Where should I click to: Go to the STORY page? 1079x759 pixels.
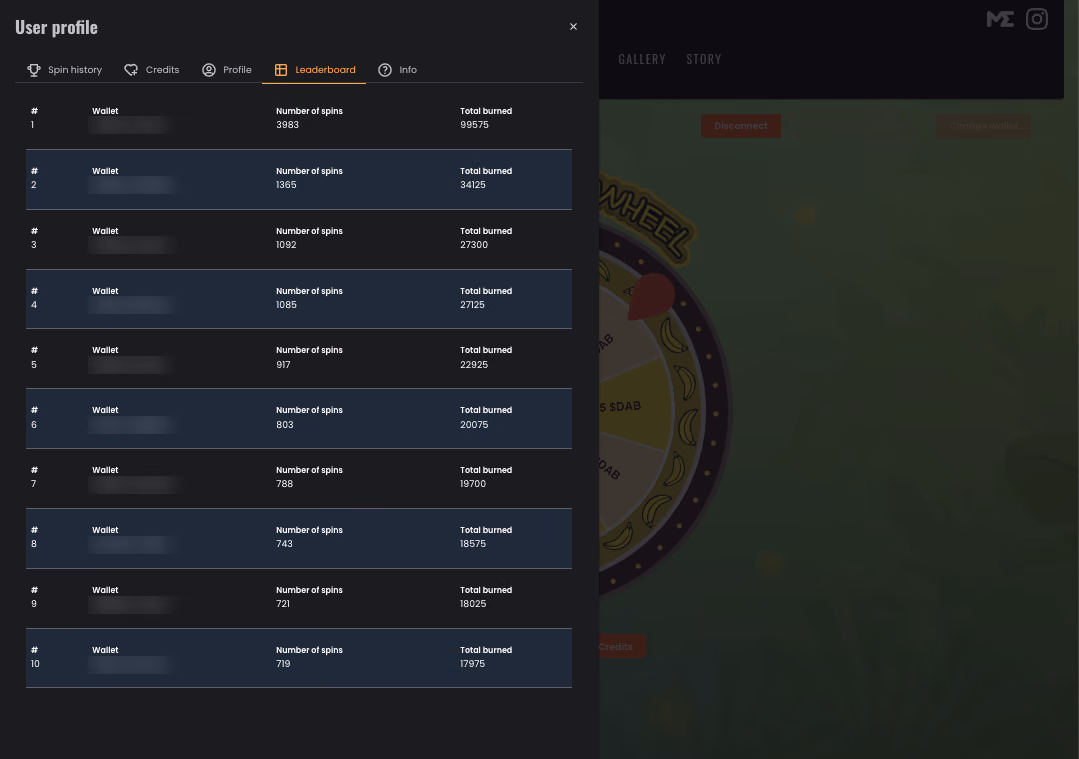(703, 59)
